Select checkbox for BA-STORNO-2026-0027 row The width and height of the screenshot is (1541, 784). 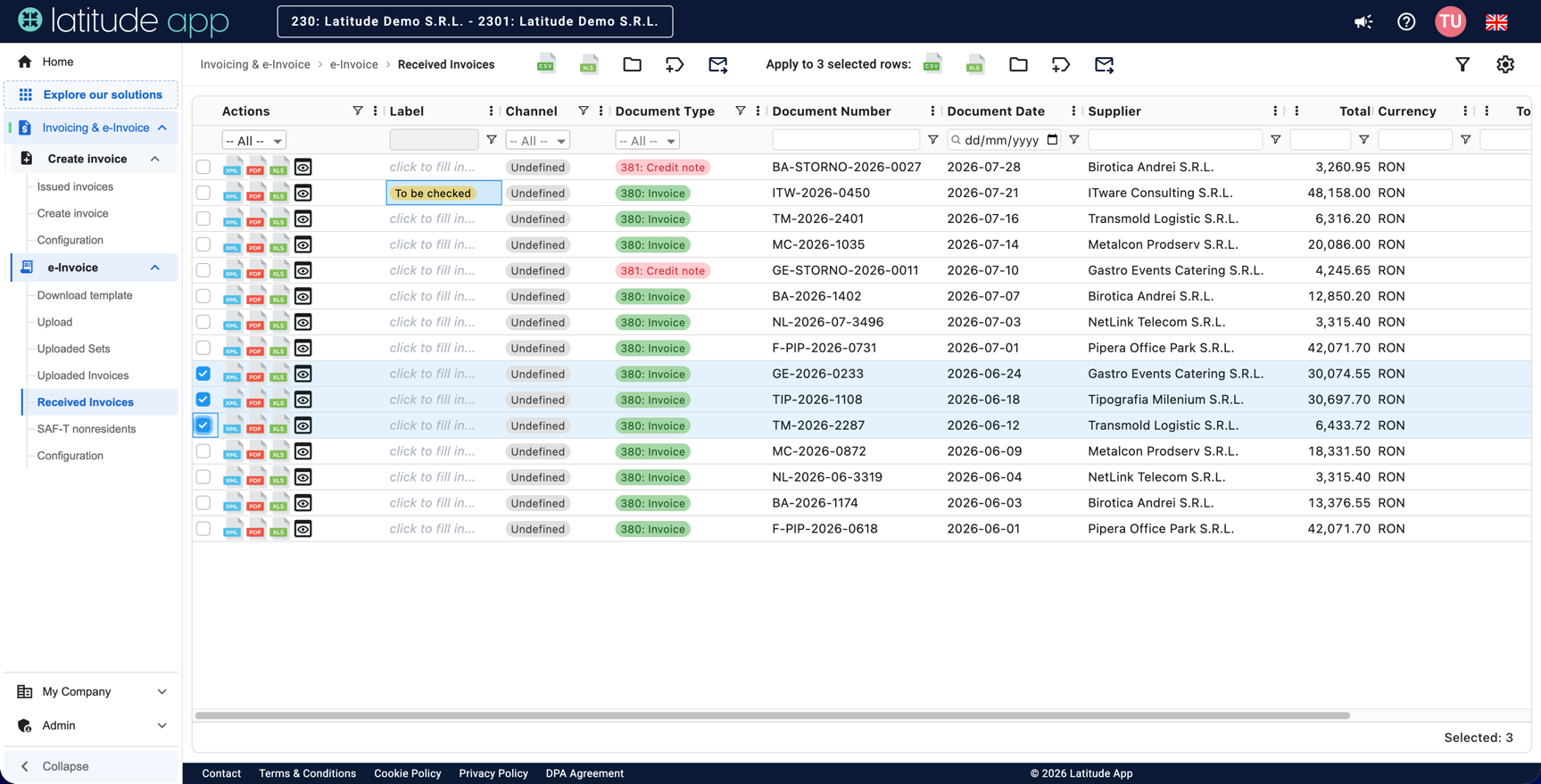coord(203,167)
